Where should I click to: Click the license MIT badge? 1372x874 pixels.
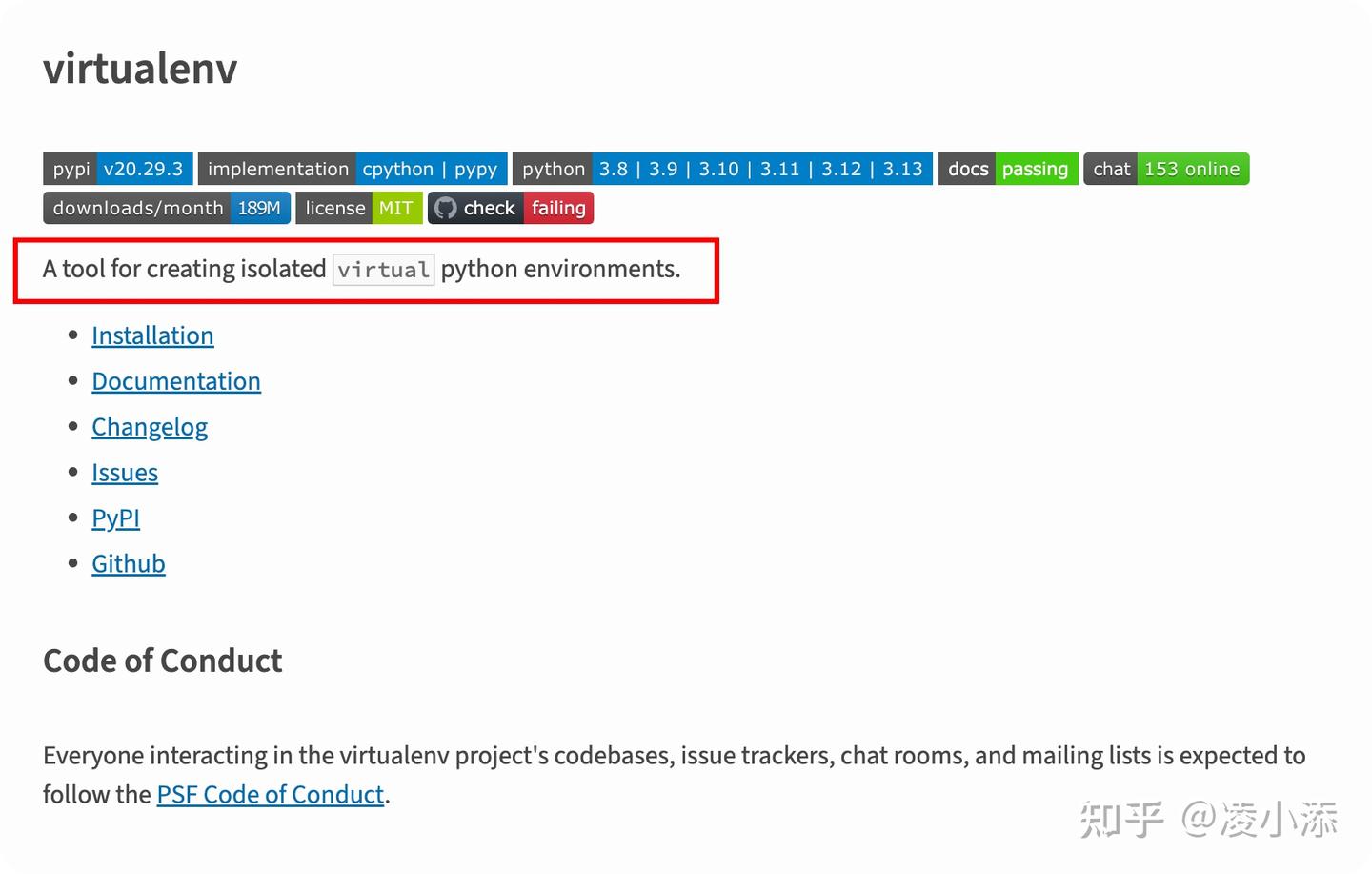tap(359, 208)
